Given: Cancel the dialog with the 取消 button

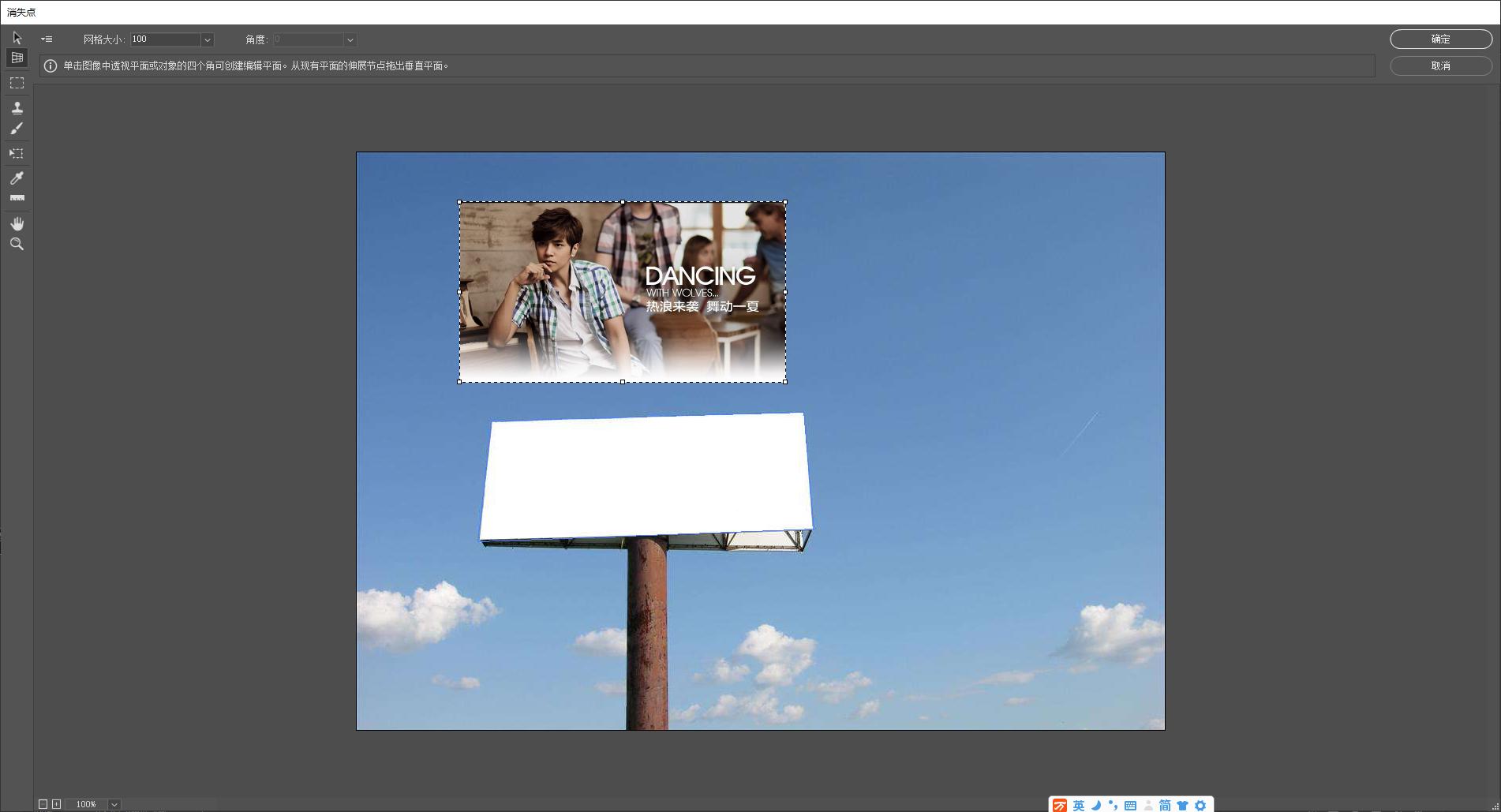Looking at the screenshot, I should [x=1439, y=66].
